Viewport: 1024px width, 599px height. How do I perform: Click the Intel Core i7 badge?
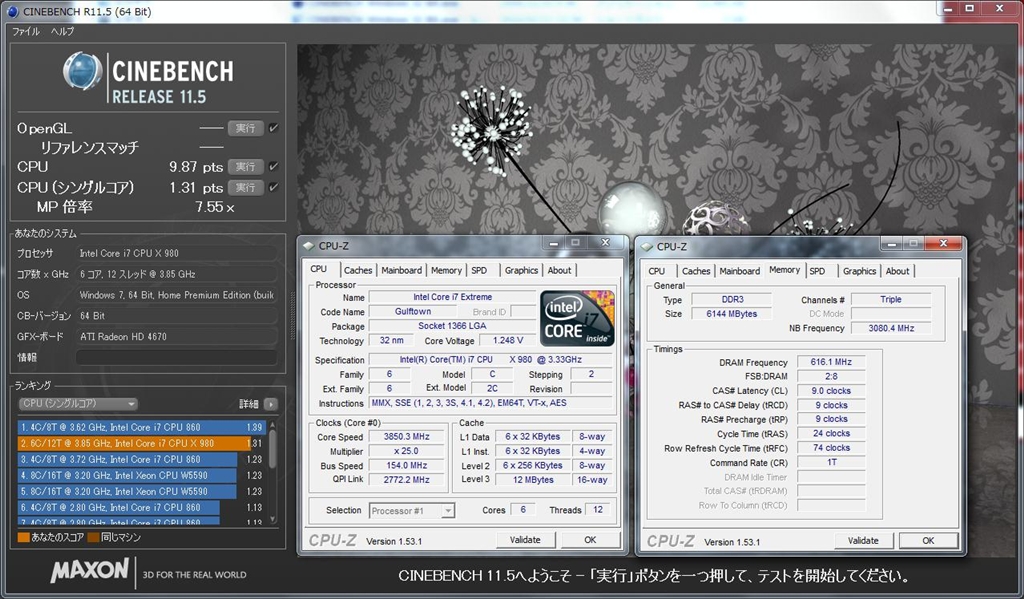coord(577,318)
